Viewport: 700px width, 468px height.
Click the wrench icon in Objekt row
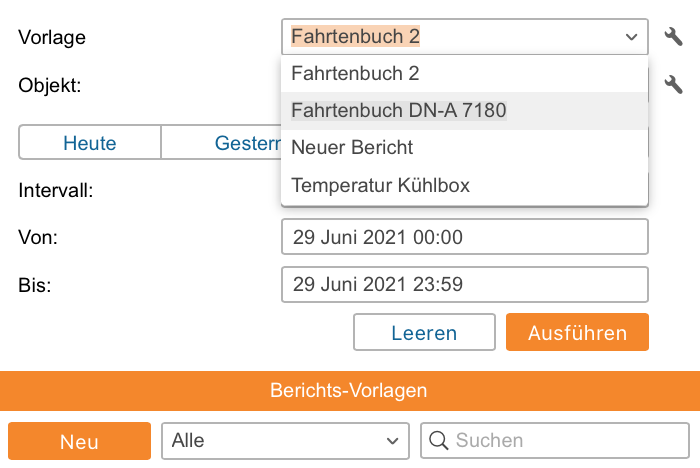(x=673, y=85)
